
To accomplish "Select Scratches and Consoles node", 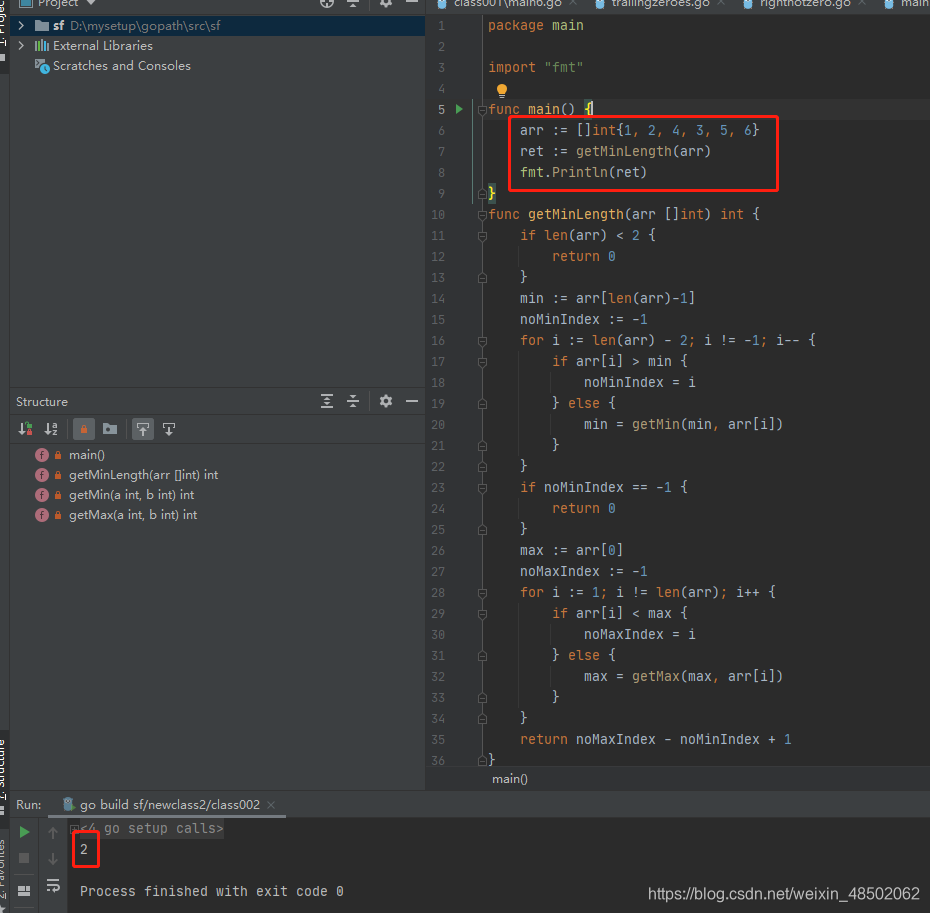I will point(122,66).
